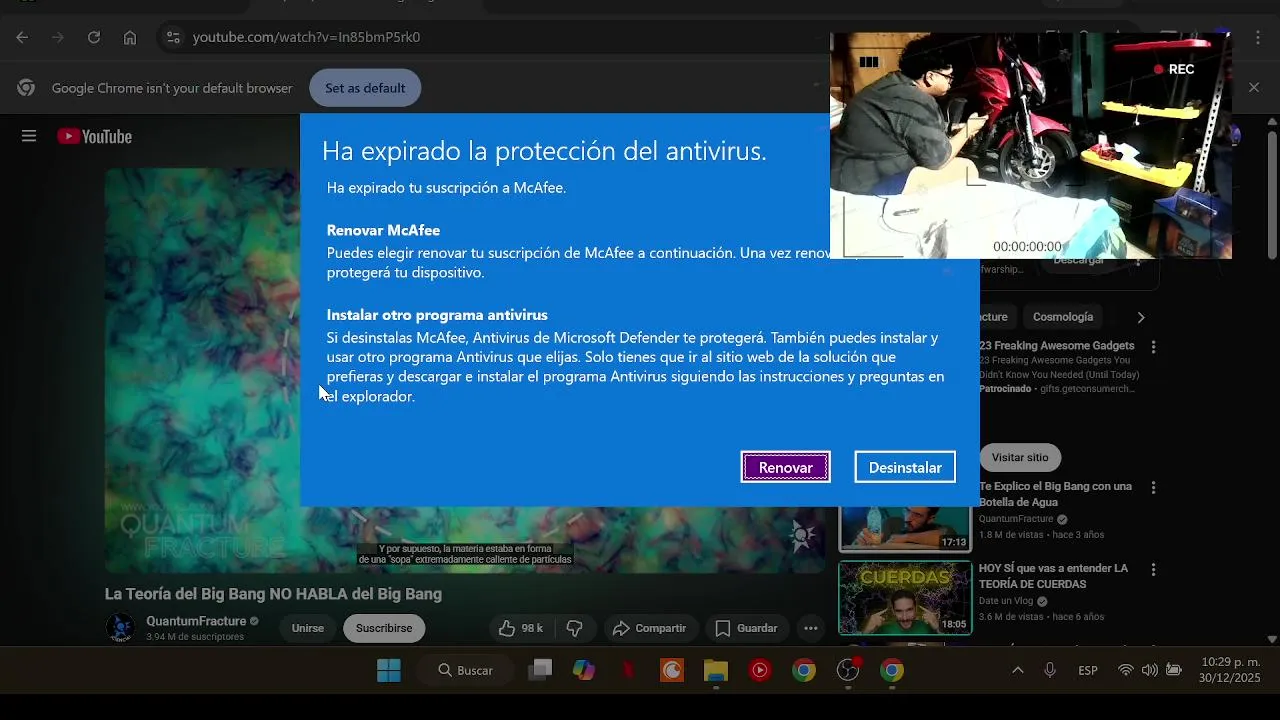The height and width of the screenshot is (720, 1280).
Task: Click the YouTube logo
Action: coord(95,137)
